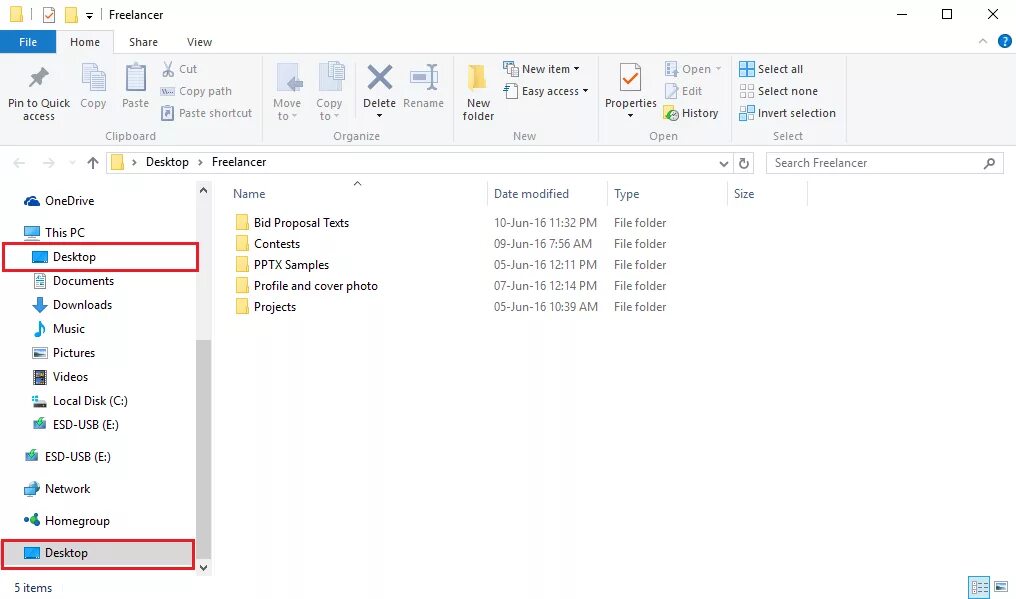
Task: Create a New folder
Action: [x=478, y=92]
